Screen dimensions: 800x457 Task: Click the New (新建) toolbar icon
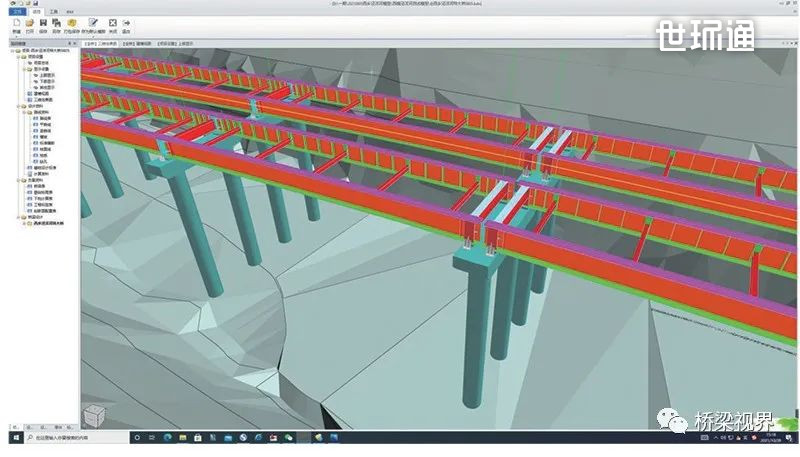pyautogui.click(x=16, y=24)
